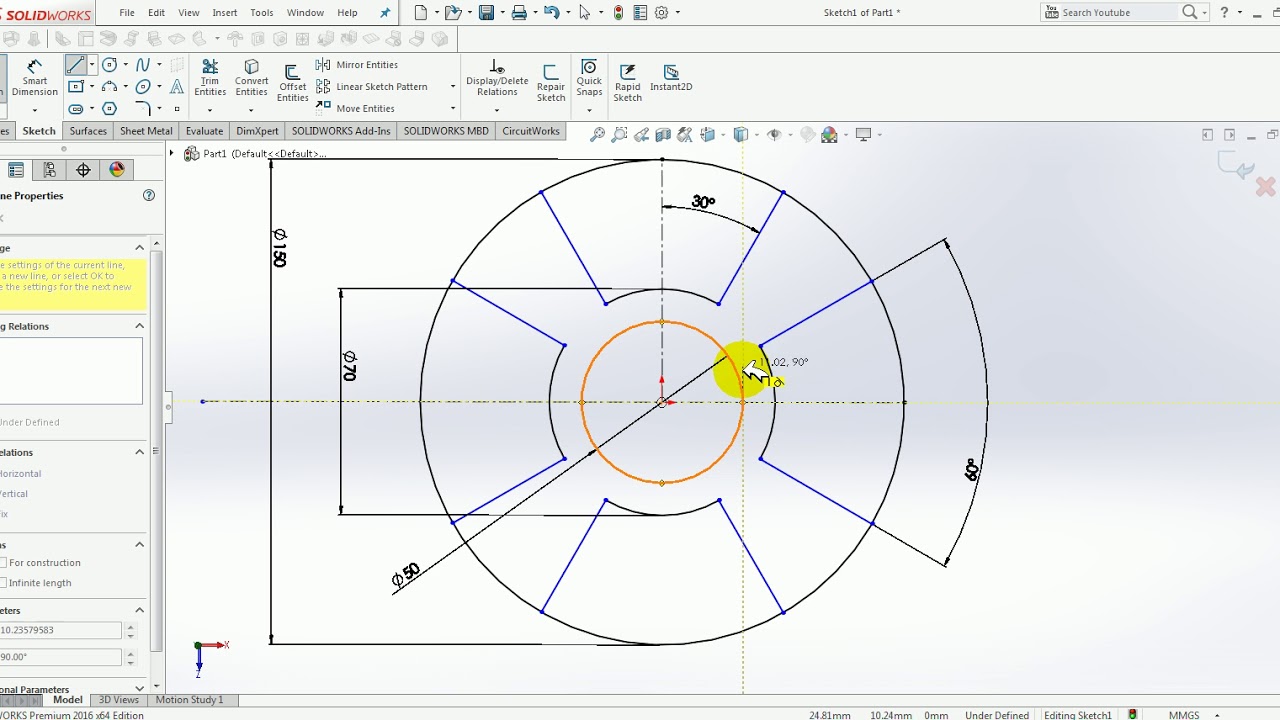1280x720 pixels.
Task: Open the DimXpertManager crosshair tab icon
Action: [83, 170]
